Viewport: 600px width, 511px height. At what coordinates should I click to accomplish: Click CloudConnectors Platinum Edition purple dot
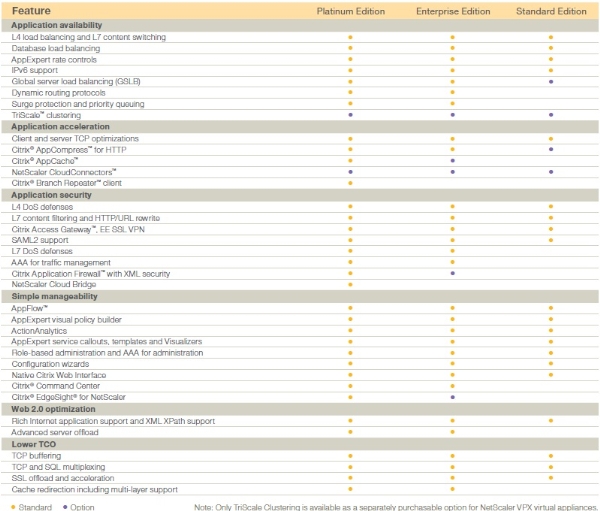350,172
